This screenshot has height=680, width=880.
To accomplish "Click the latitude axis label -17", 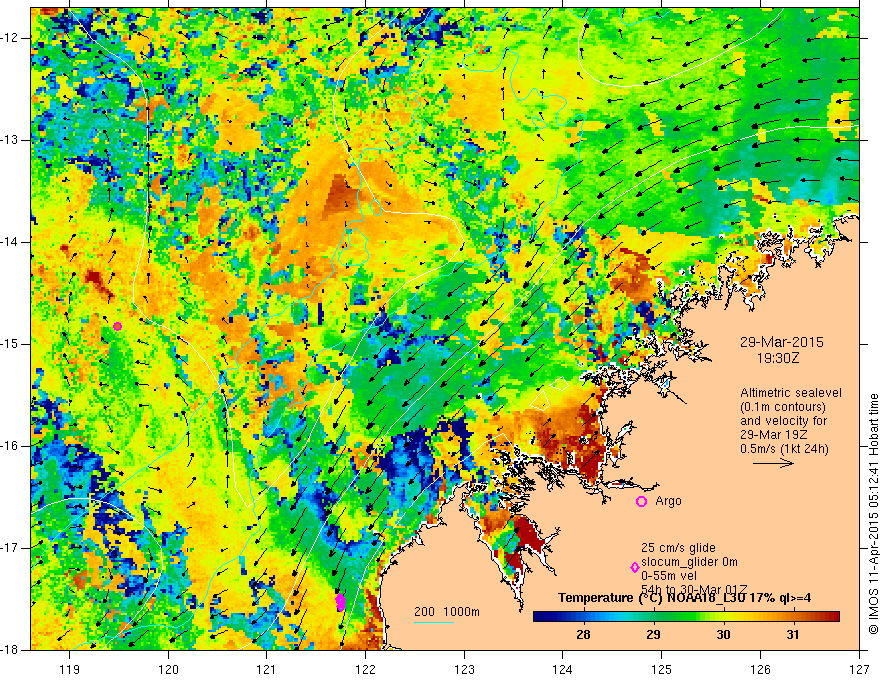I will (11, 548).
